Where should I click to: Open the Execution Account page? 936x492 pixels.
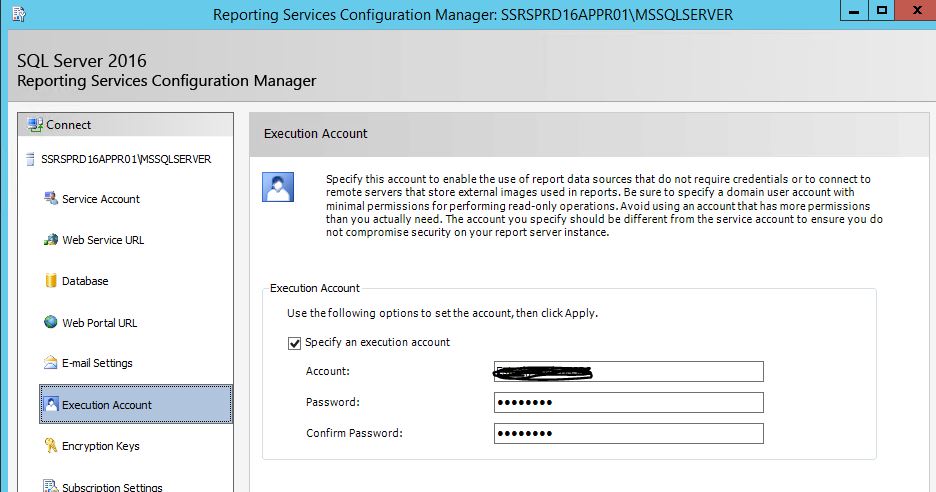[107, 405]
